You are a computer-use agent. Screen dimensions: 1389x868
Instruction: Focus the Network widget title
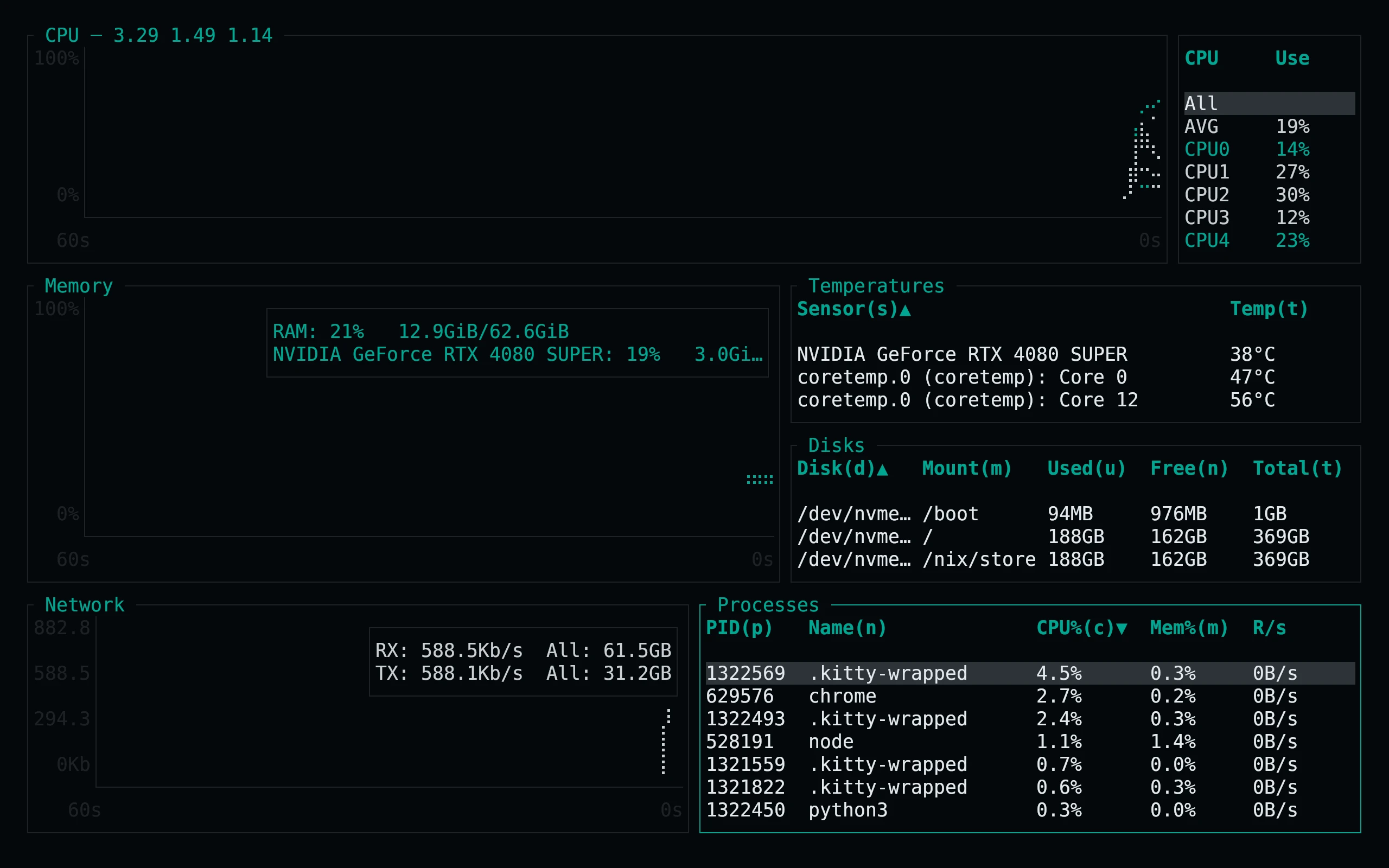tap(85, 604)
